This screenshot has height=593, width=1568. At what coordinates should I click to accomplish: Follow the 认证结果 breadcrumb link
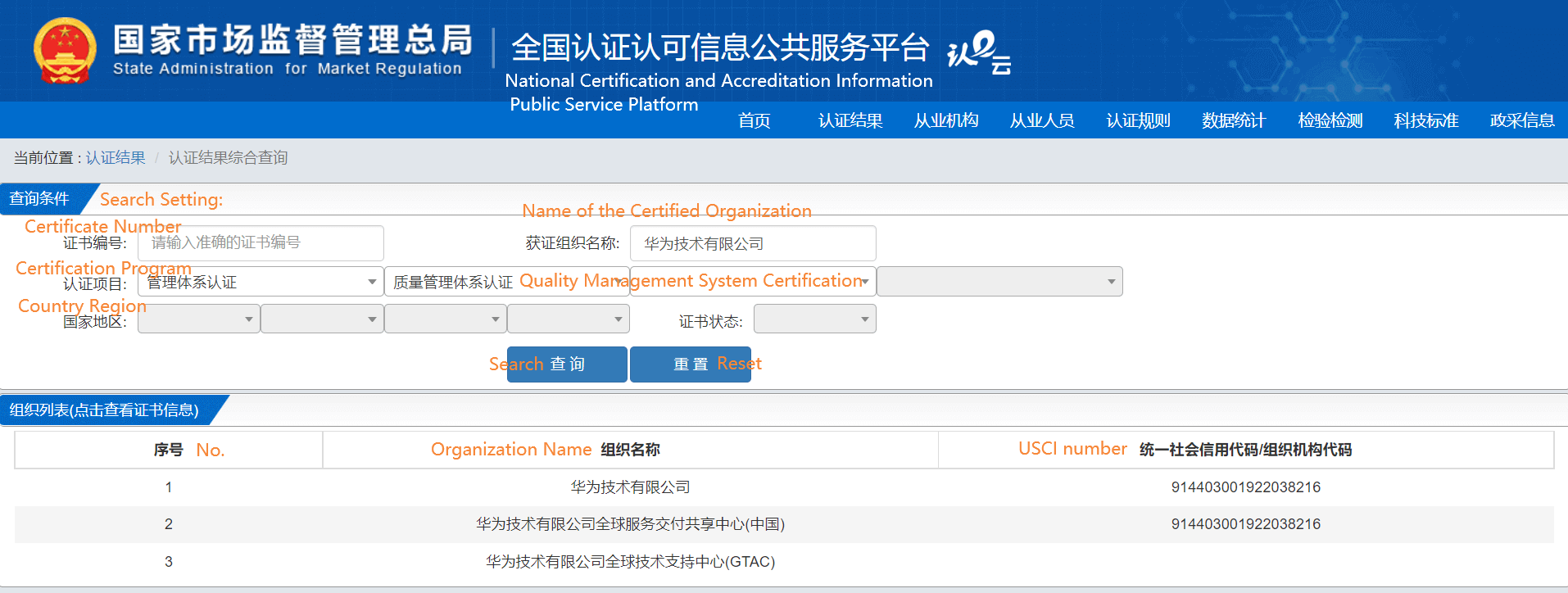click(116, 157)
